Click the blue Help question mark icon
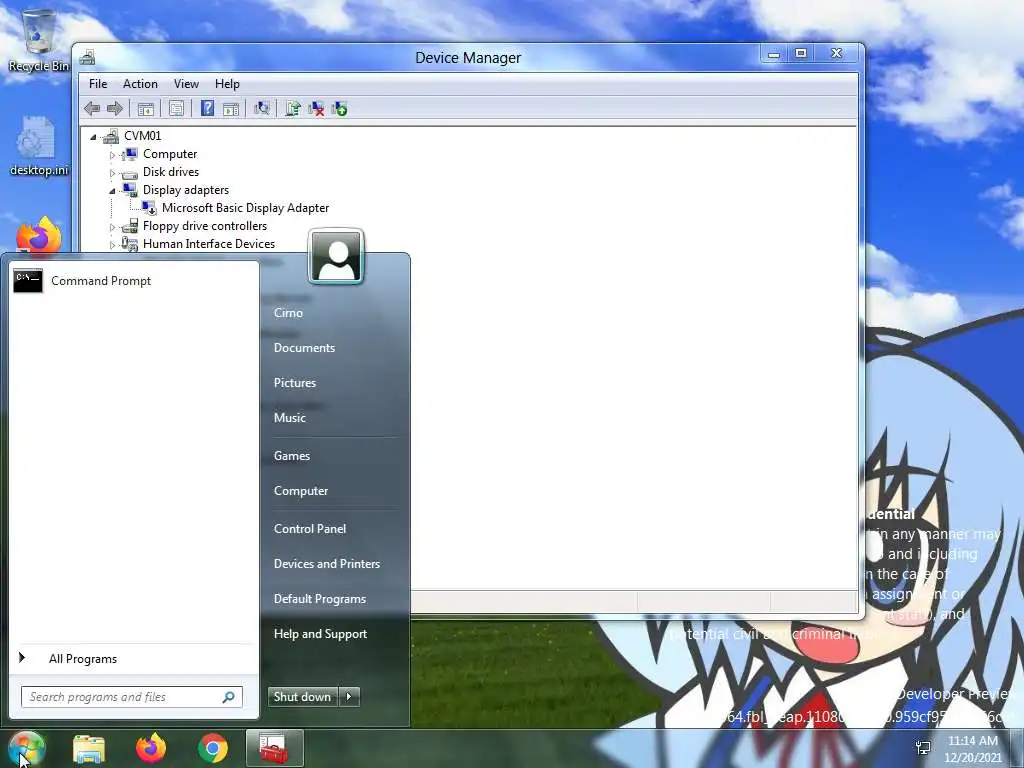Image resolution: width=1024 pixels, height=768 pixels. tap(207, 108)
